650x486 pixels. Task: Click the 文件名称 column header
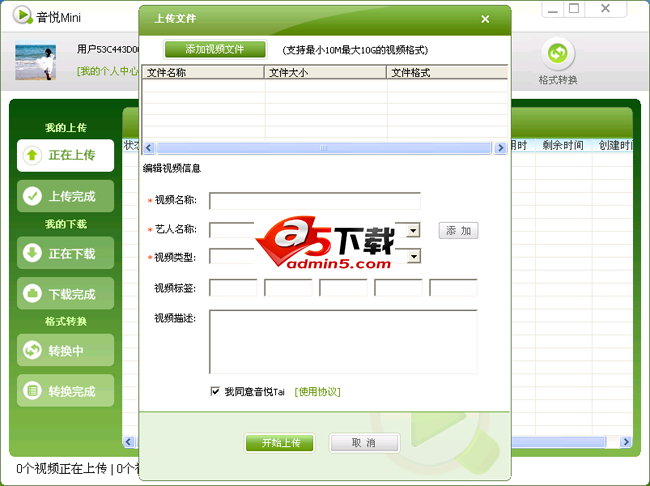(203, 73)
